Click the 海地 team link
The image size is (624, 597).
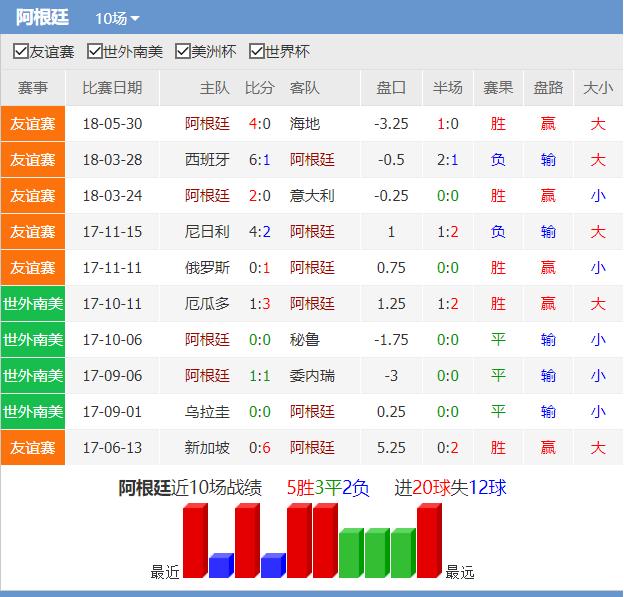tap(304, 124)
